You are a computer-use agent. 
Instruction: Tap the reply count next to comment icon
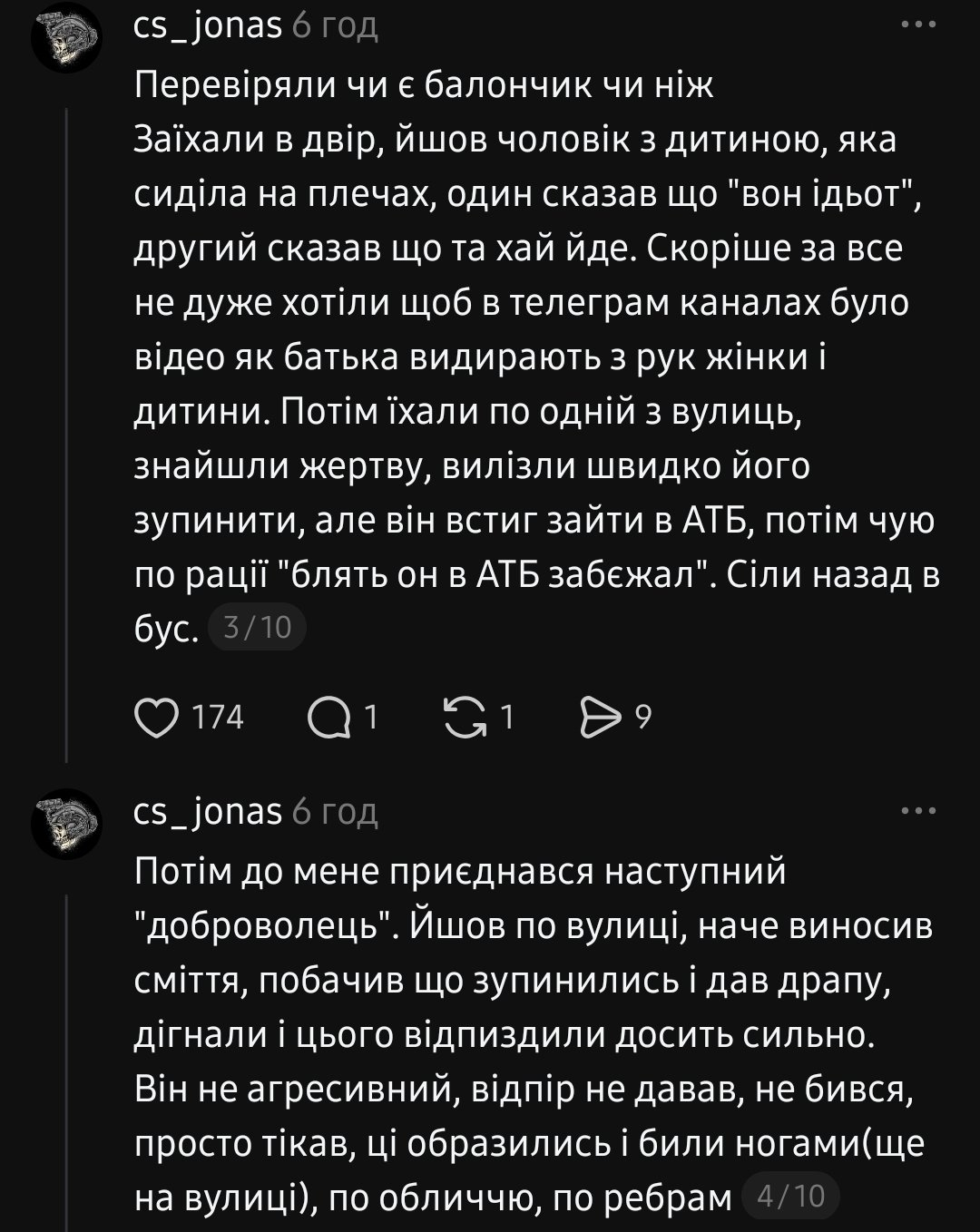370,718
